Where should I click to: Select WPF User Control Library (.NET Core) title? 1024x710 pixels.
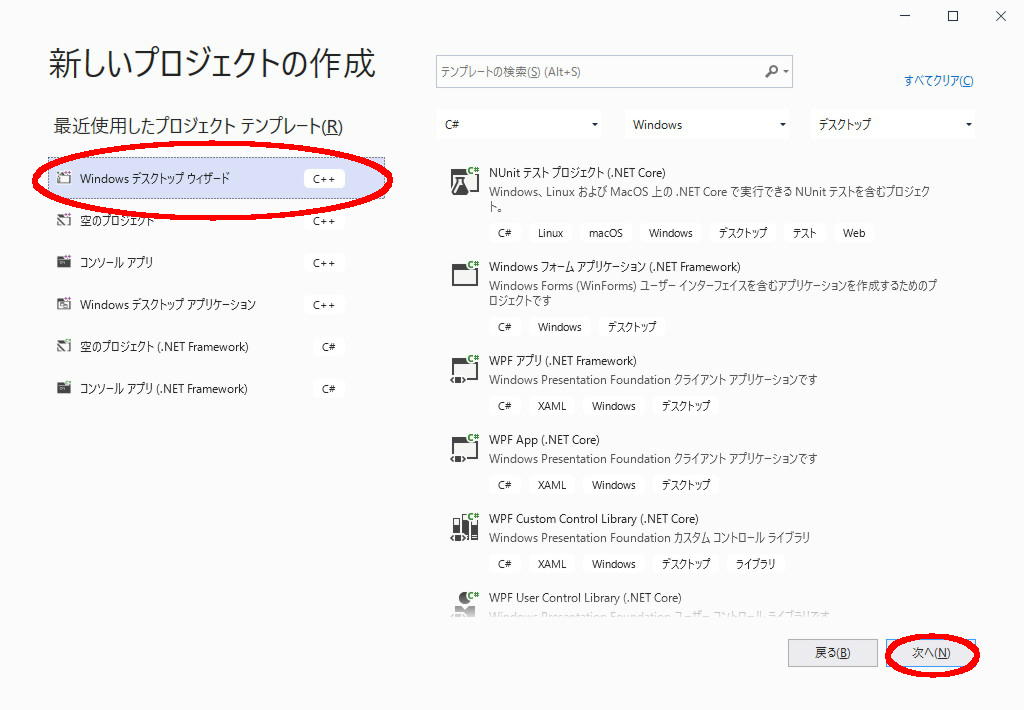pos(584,598)
